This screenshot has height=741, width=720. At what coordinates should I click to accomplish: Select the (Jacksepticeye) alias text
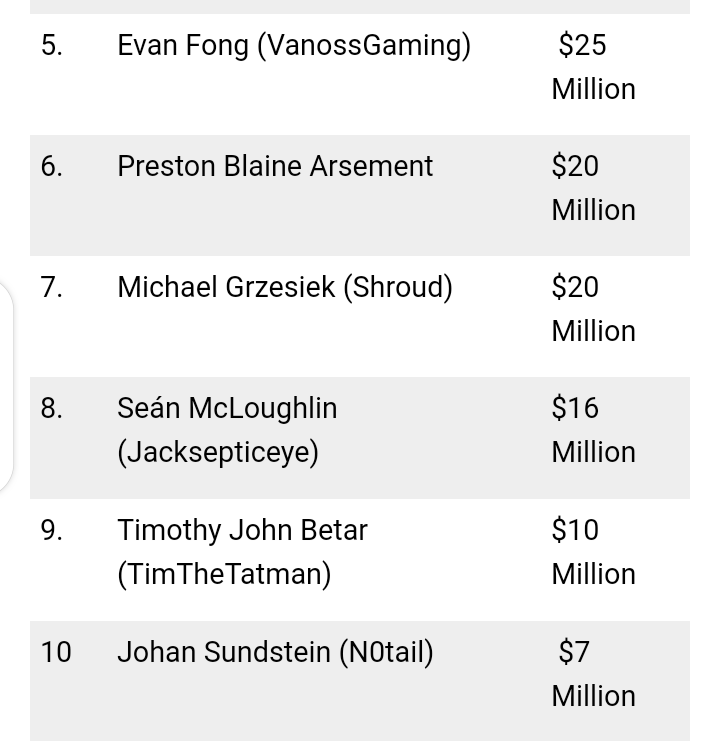tap(218, 453)
